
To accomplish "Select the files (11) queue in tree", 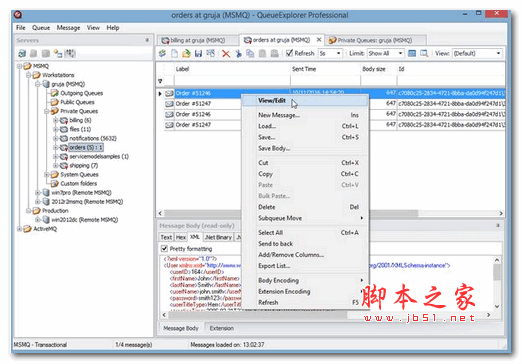I will coord(80,129).
